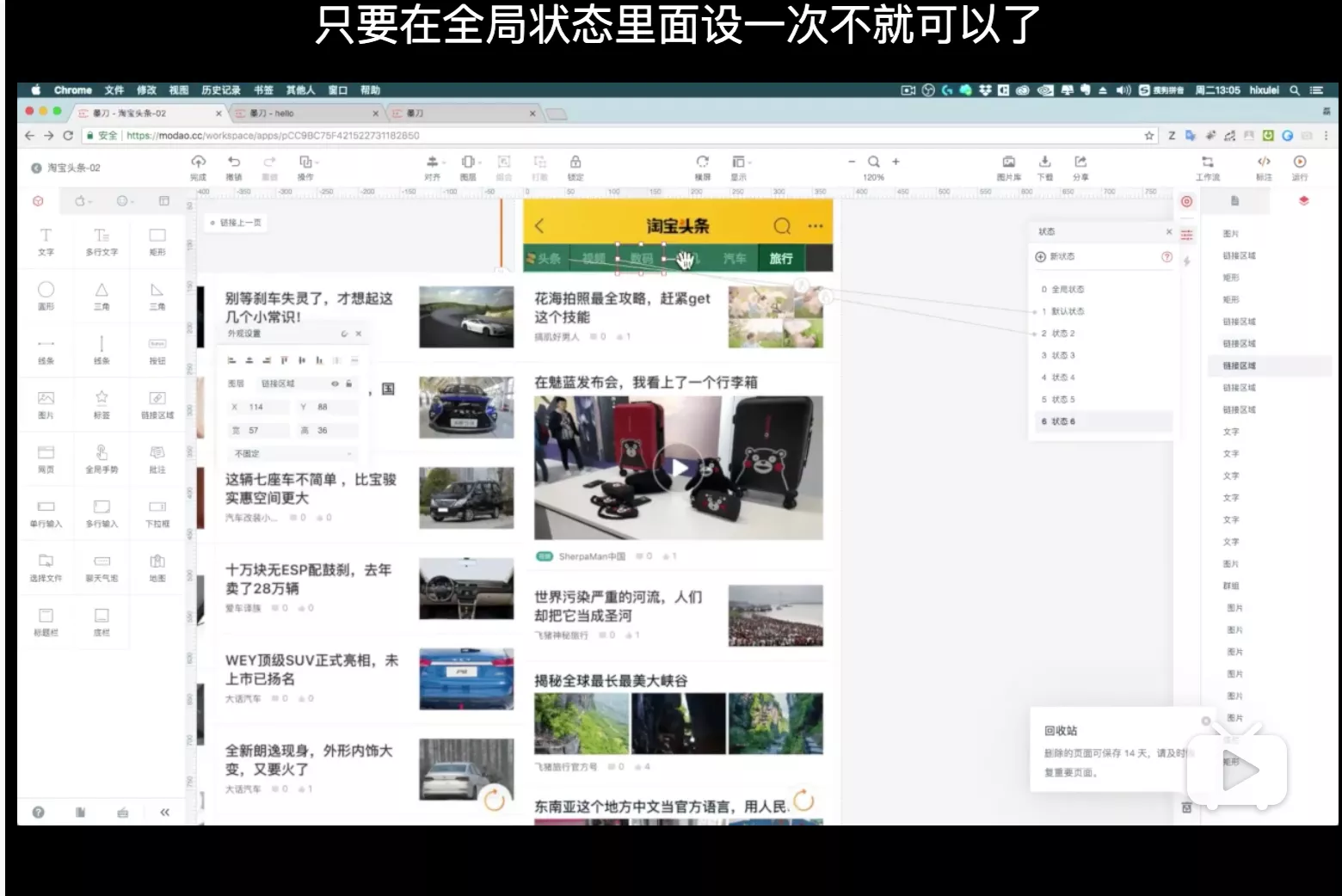The image size is (1342, 896).
Task: Close the 状态 panel
Action: click(x=1168, y=231)
